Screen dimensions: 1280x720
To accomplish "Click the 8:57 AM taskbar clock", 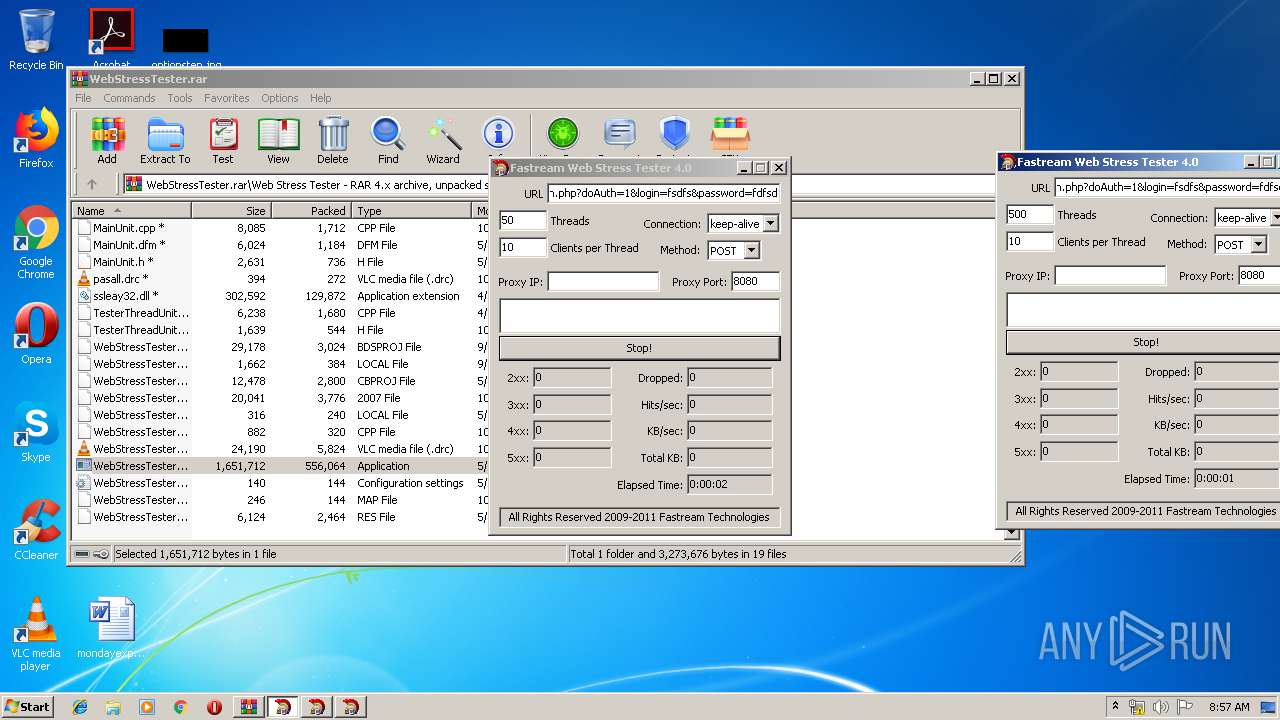I will [x=1229, y=707].
